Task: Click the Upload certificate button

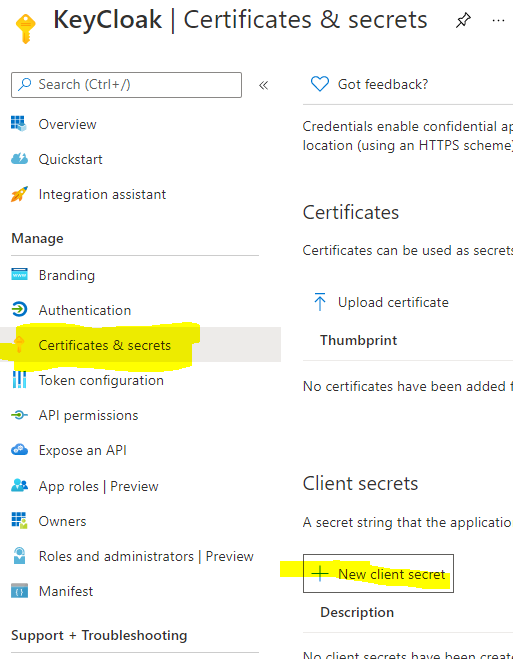Action: [x=381, y=302]
